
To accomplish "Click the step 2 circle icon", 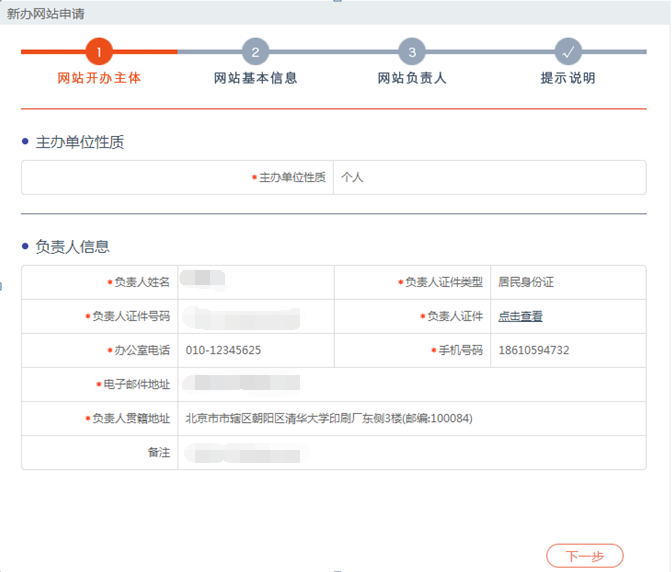I will (255, 52).
